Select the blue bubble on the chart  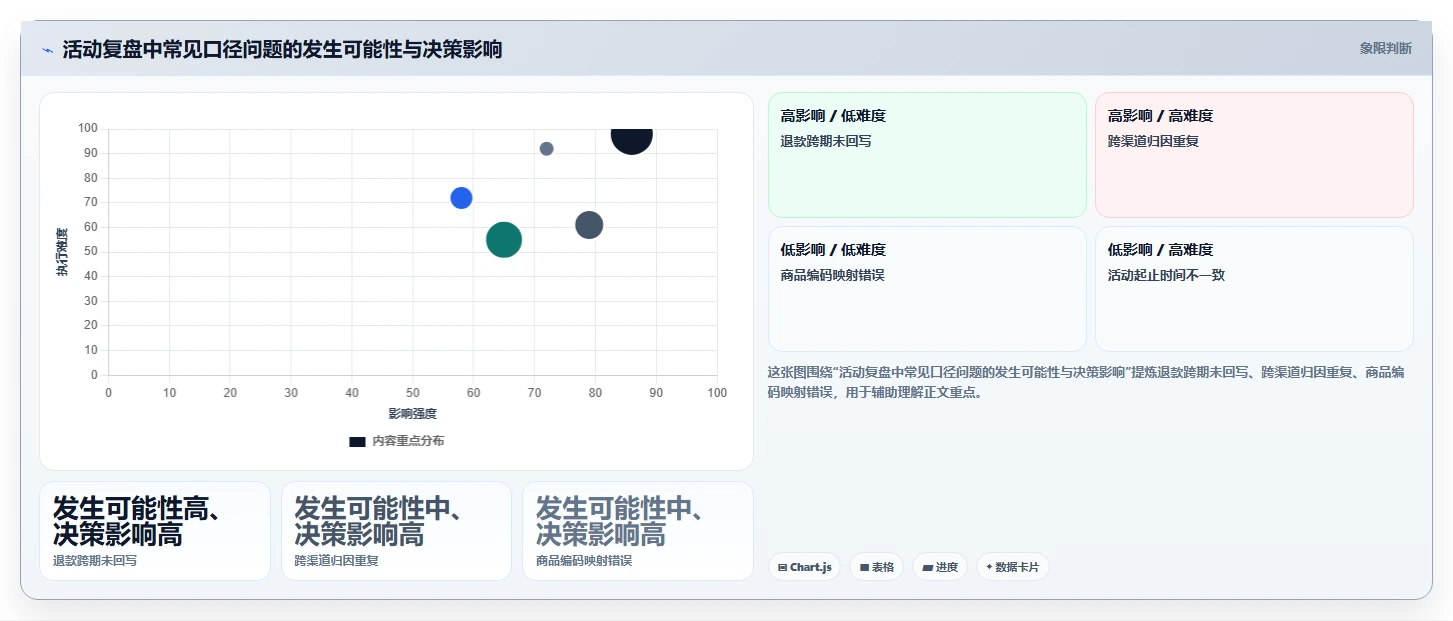(461, 198)
